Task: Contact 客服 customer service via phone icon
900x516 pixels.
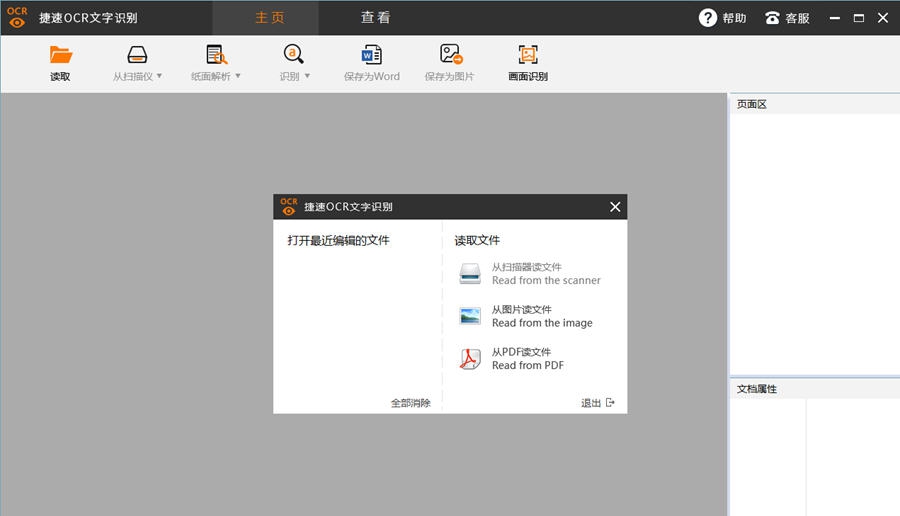Action: pos(772,18)
